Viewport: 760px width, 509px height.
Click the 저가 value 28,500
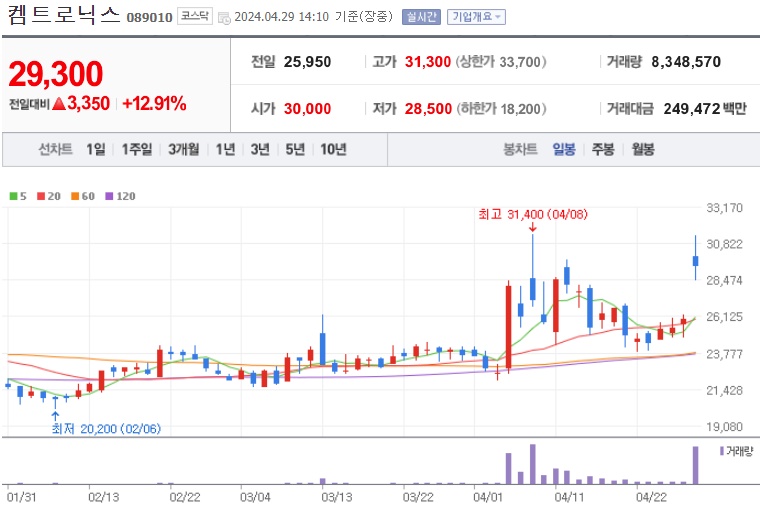(428, 109)
